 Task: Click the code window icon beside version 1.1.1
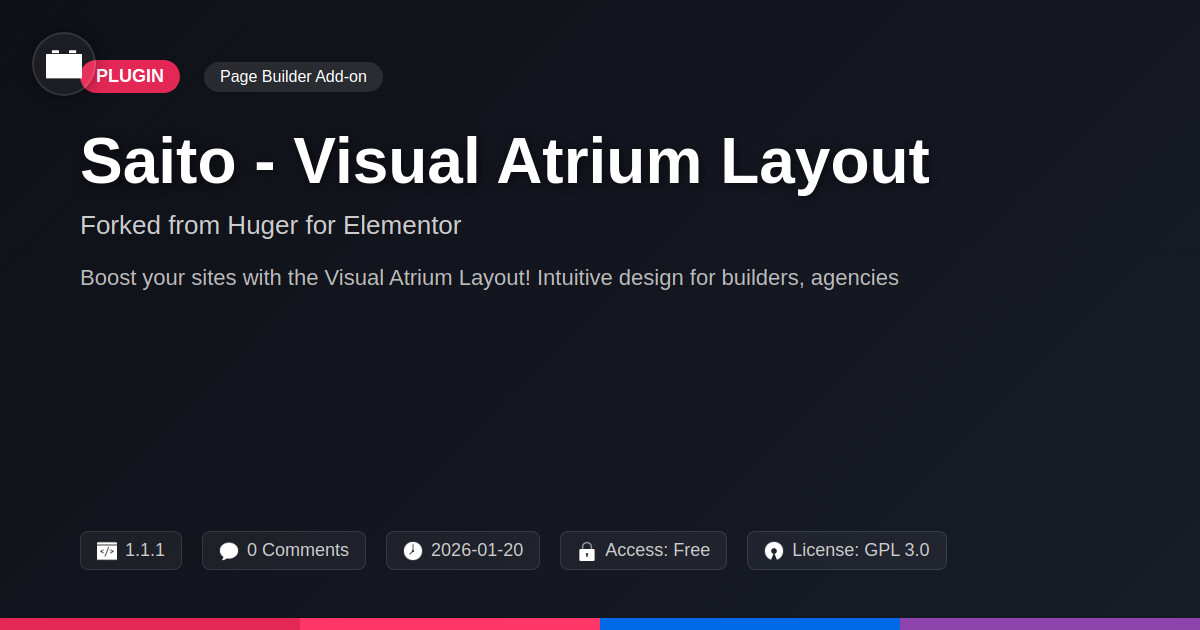tap(107, 551)
